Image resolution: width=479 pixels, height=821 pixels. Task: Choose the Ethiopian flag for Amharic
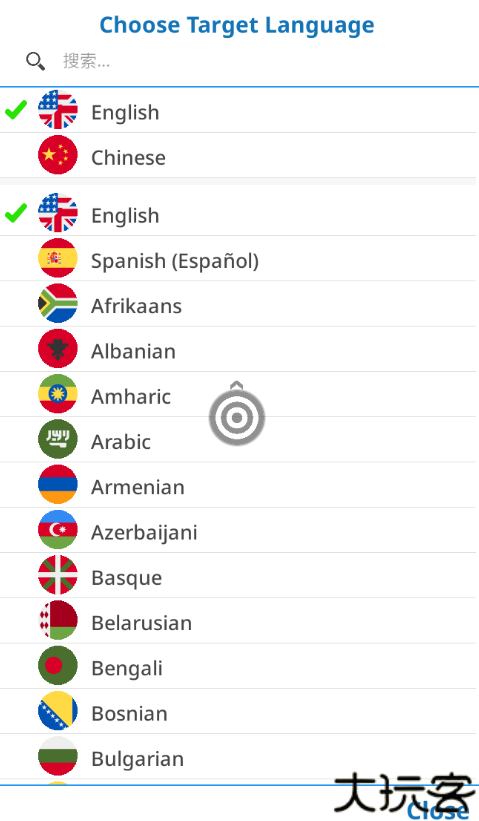58,394
